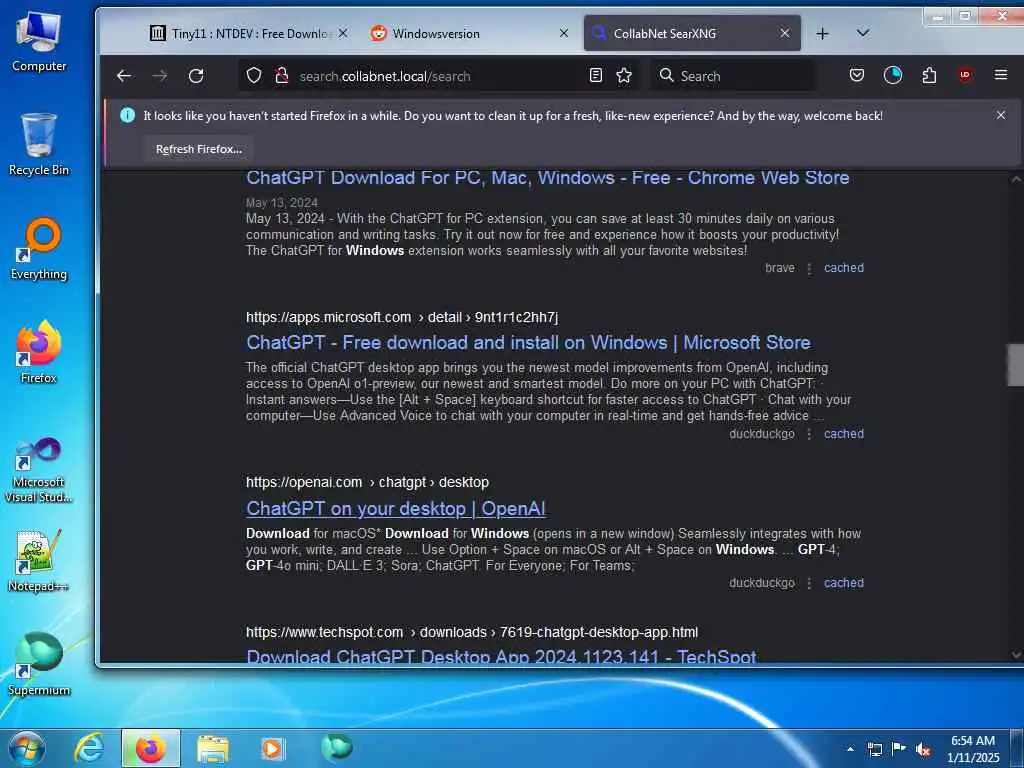1024x768 pixels.
Task: Click the techspot.com result URL
Action: click(472, 632)
